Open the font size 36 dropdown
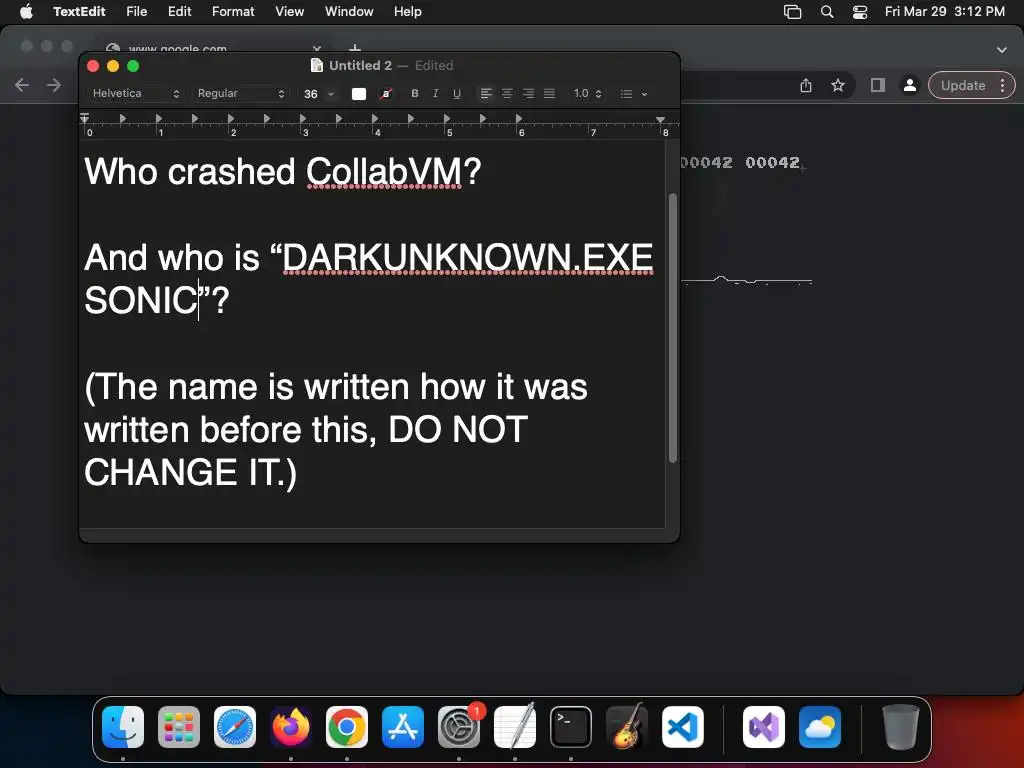 (319, 94)
